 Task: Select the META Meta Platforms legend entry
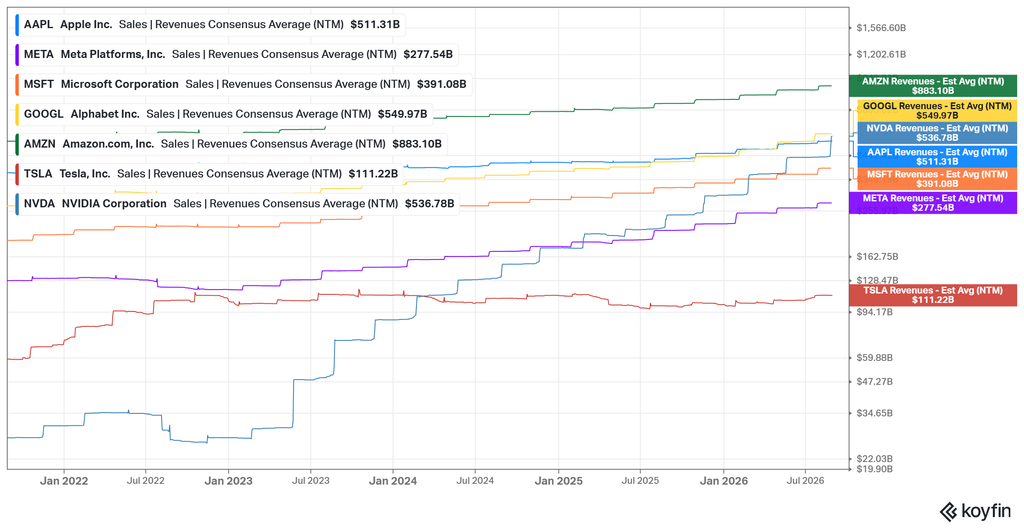236,55
